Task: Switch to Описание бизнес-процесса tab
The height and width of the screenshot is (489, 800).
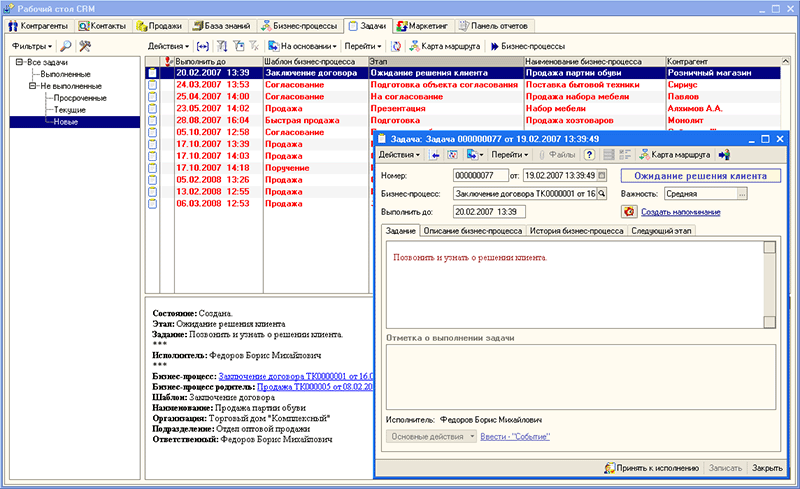Action: (x=473, y=231)
